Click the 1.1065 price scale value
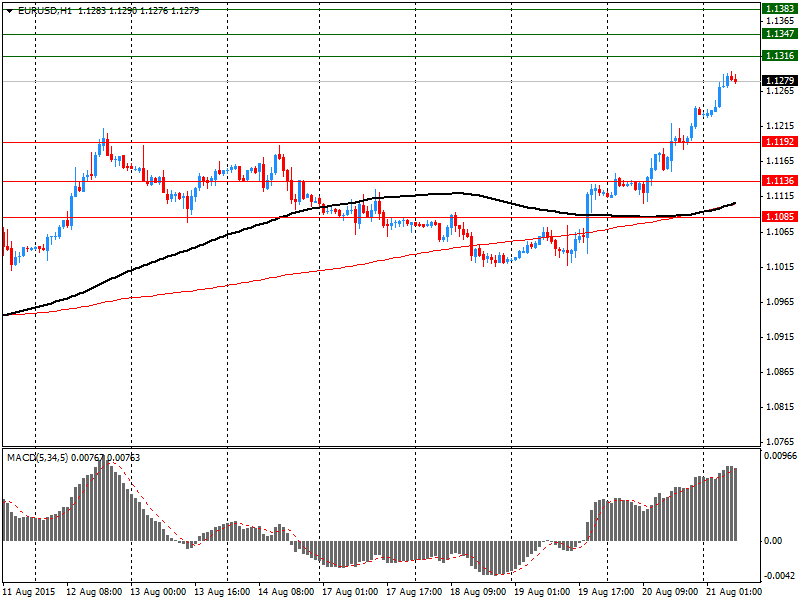The image size is (800, 600). click(780, 232)
